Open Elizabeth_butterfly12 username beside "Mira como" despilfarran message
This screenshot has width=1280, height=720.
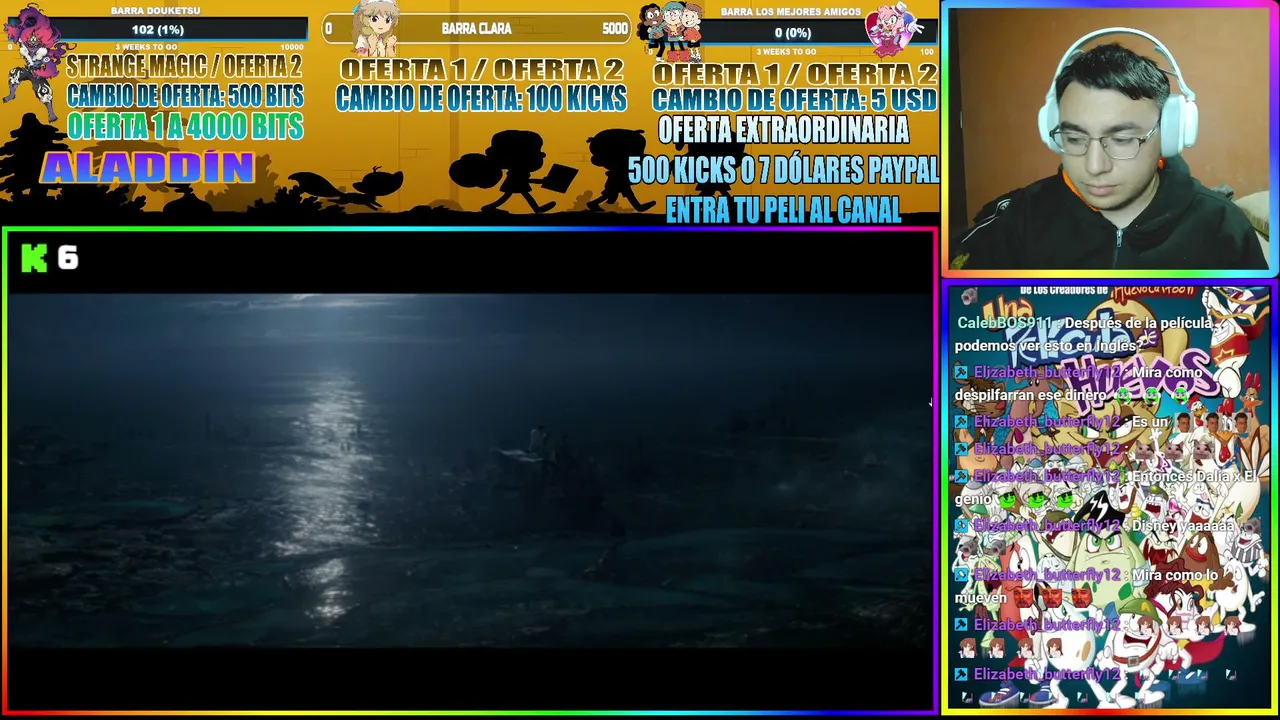(x=1047, y=372)
